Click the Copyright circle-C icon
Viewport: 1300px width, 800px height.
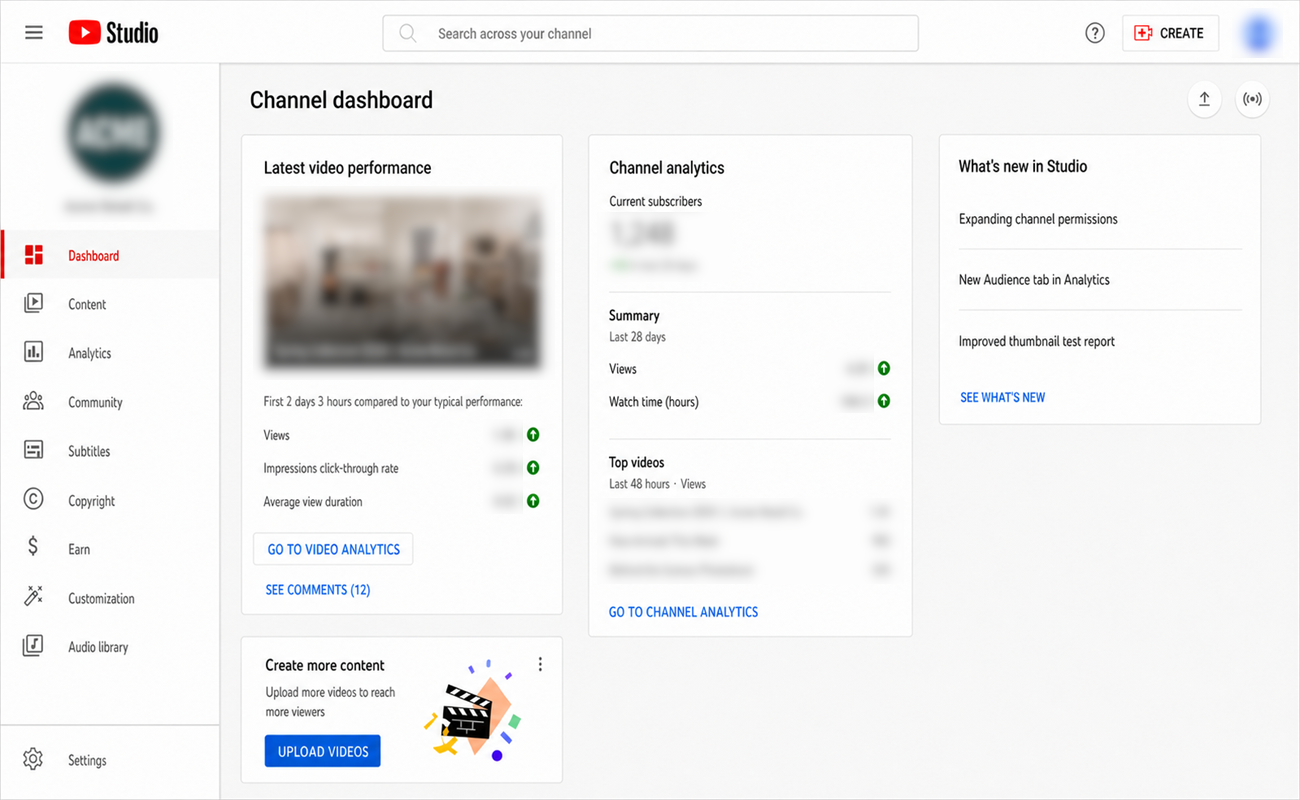[x=34, y=500]
